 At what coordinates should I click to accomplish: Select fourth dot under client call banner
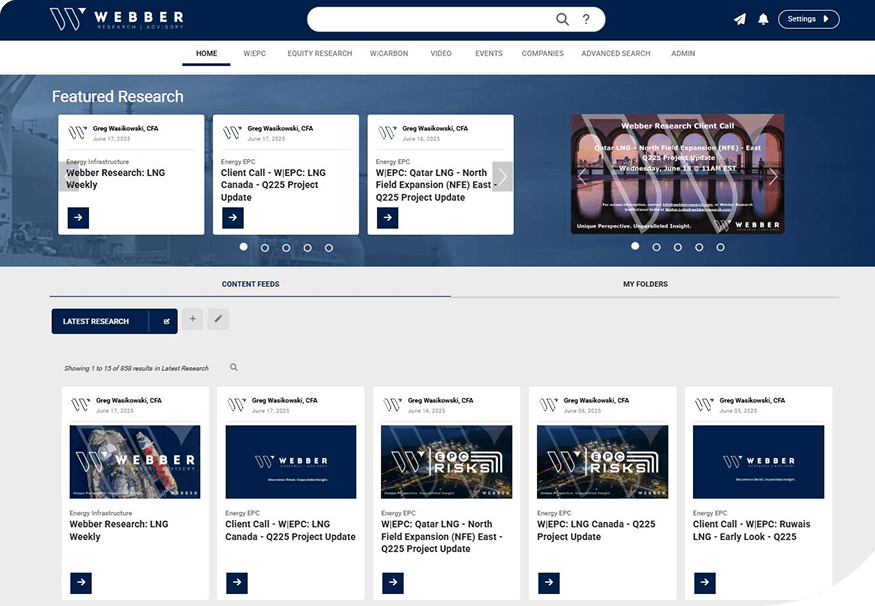(x=699, y=247)
